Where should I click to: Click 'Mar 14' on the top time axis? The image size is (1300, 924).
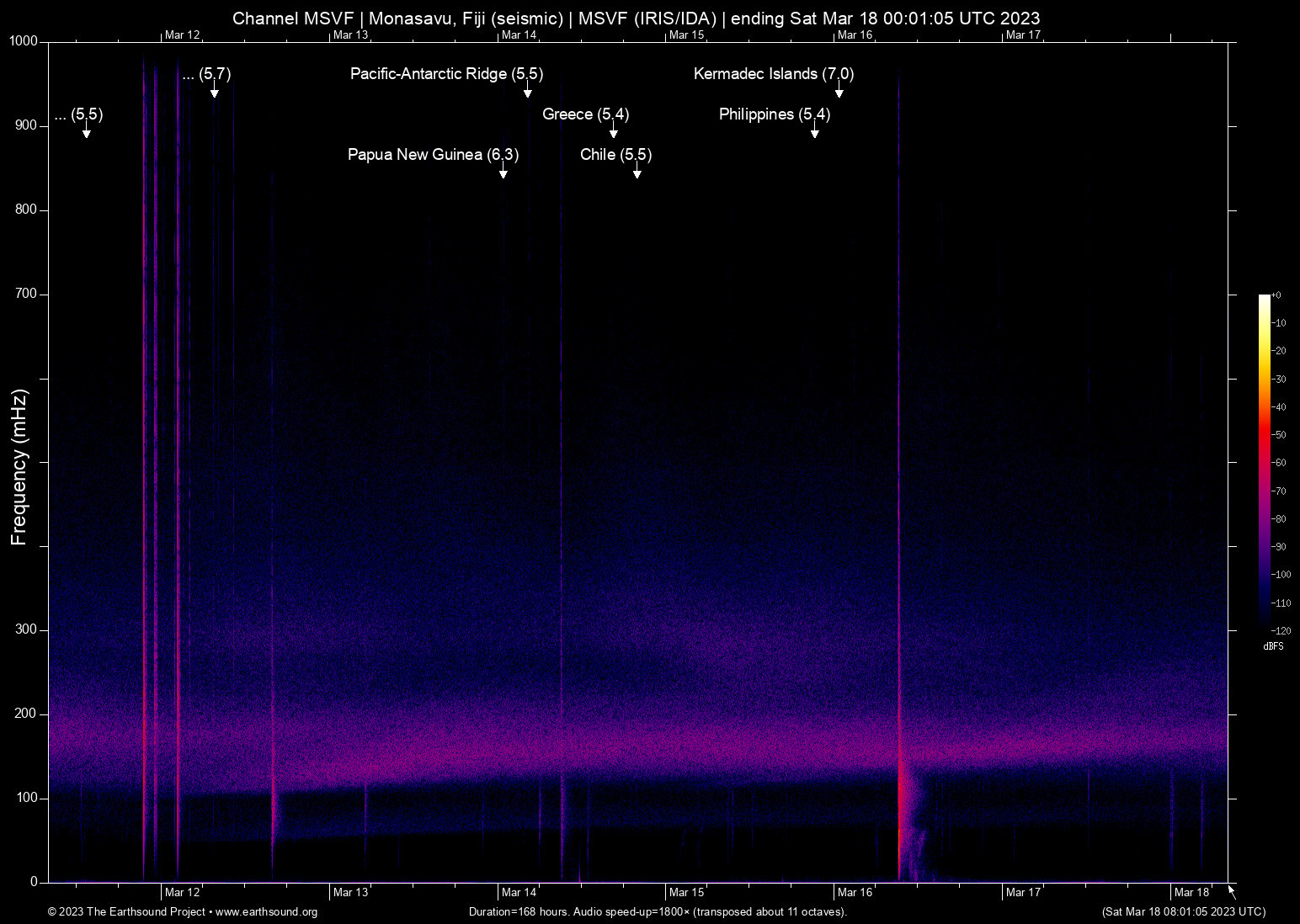pyautogui.click(x=519, y=35)
